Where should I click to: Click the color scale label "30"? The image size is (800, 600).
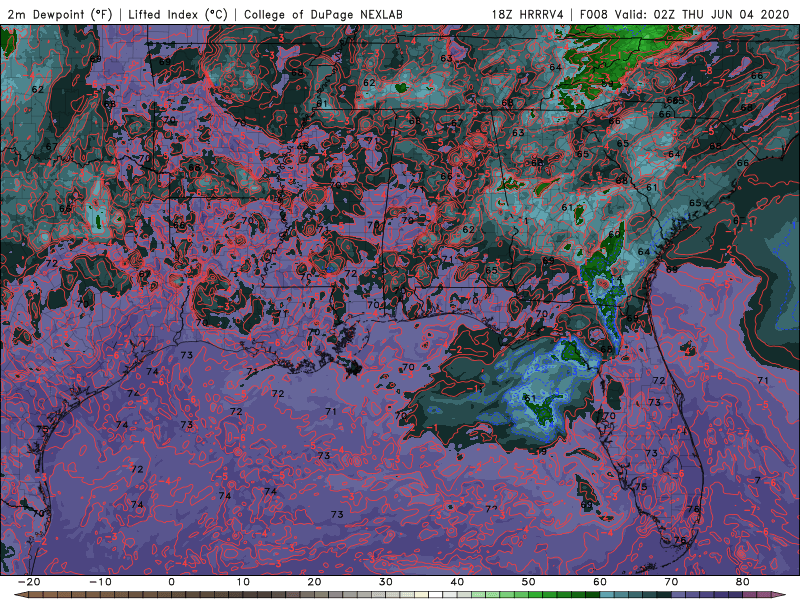(x=386, y=582)
